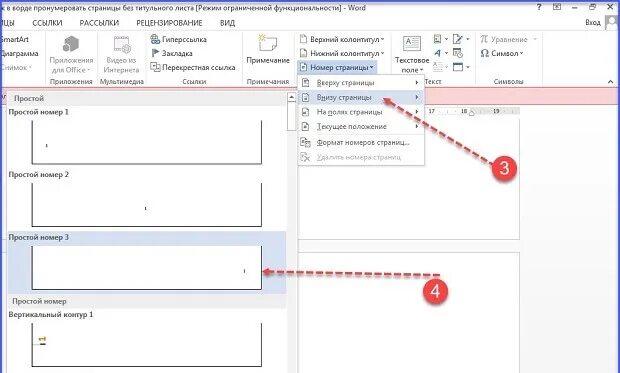Click the account avatar next to Вход

click(612, 23)
